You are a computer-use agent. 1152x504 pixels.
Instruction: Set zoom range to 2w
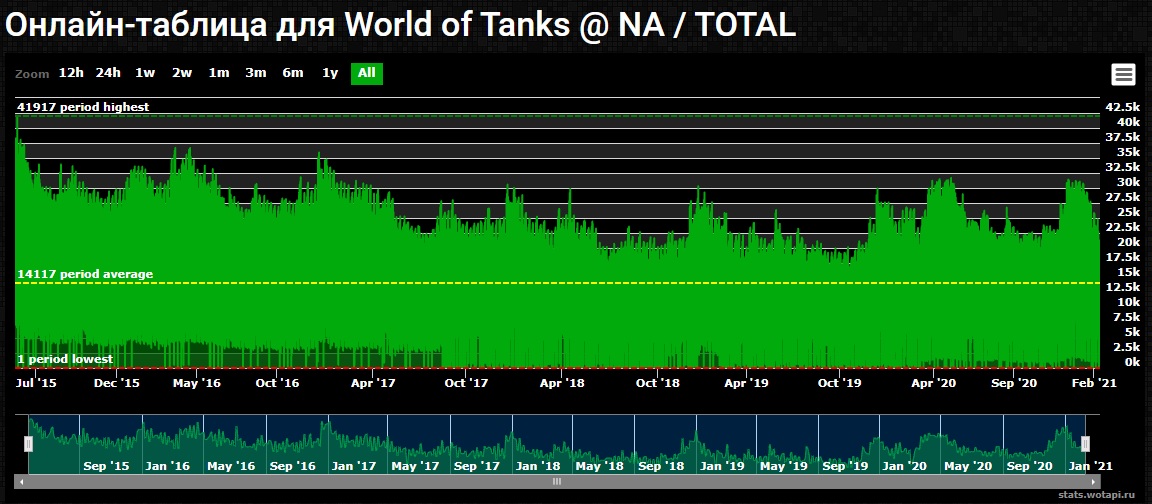pyautogui.click(x=181, y=73)
